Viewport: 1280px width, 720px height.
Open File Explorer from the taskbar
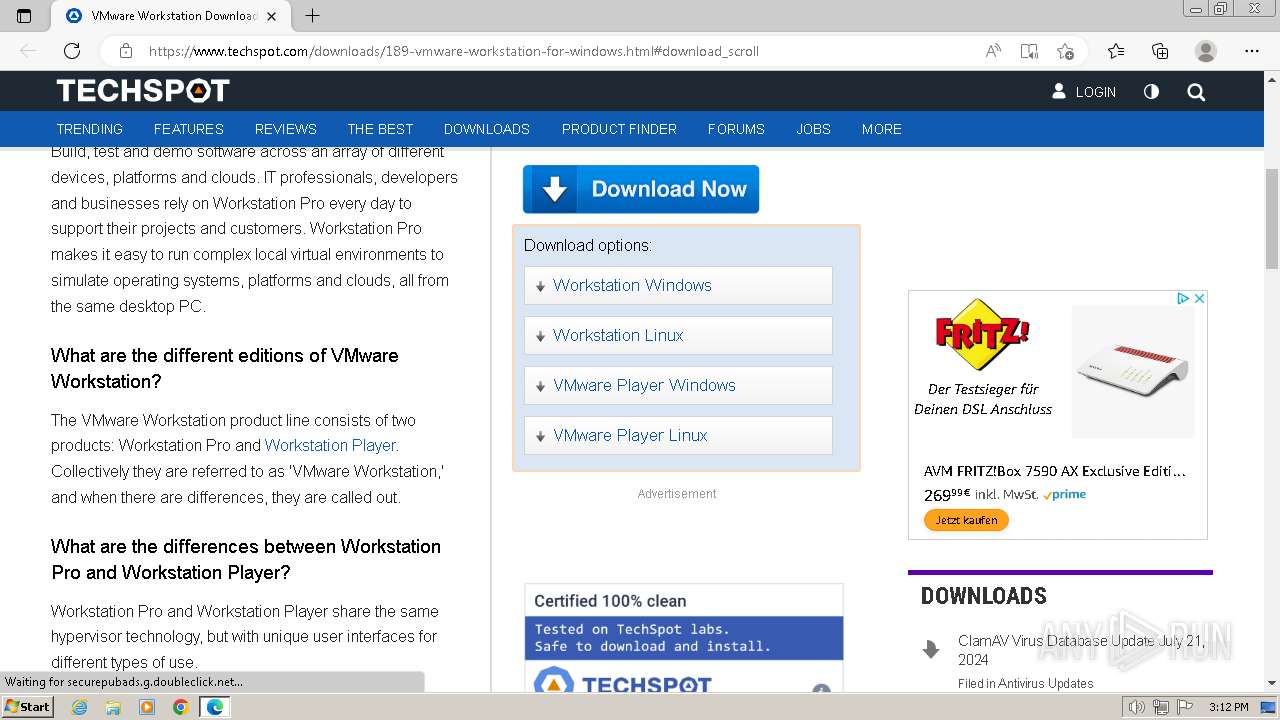(113, 707)
